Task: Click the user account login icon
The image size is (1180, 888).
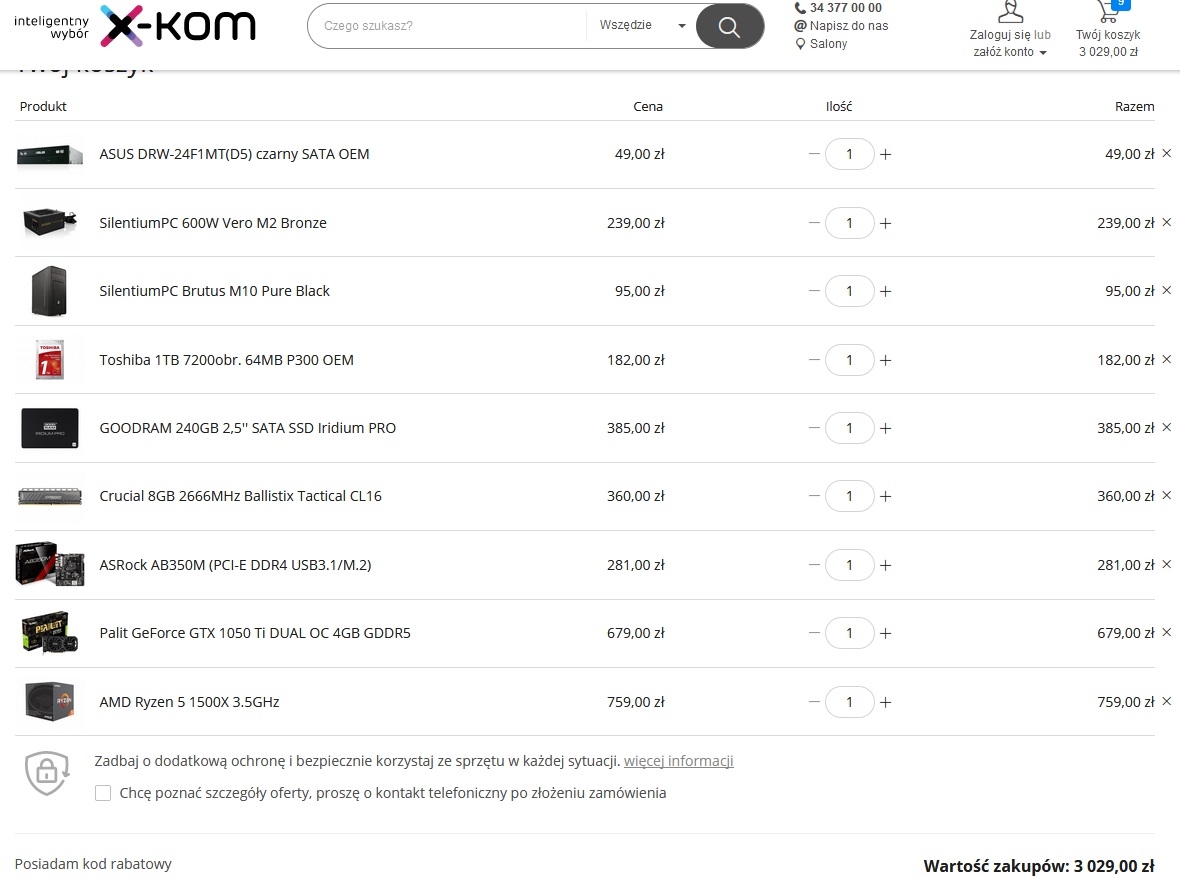Action: (x=1010, y=12)
